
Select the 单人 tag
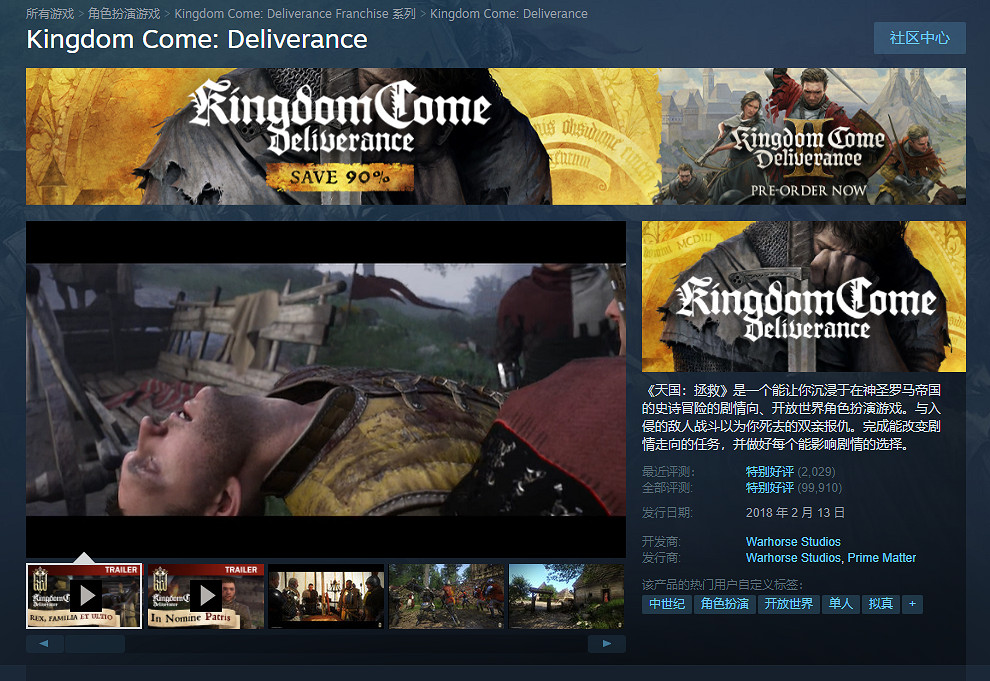coord(841,604)
